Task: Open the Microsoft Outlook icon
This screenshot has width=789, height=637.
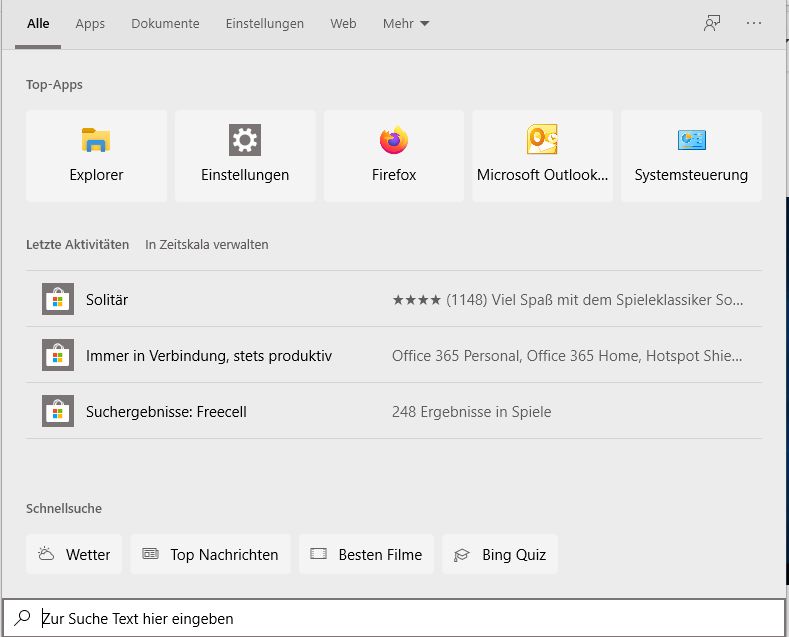Action: [x=542, y=139]
